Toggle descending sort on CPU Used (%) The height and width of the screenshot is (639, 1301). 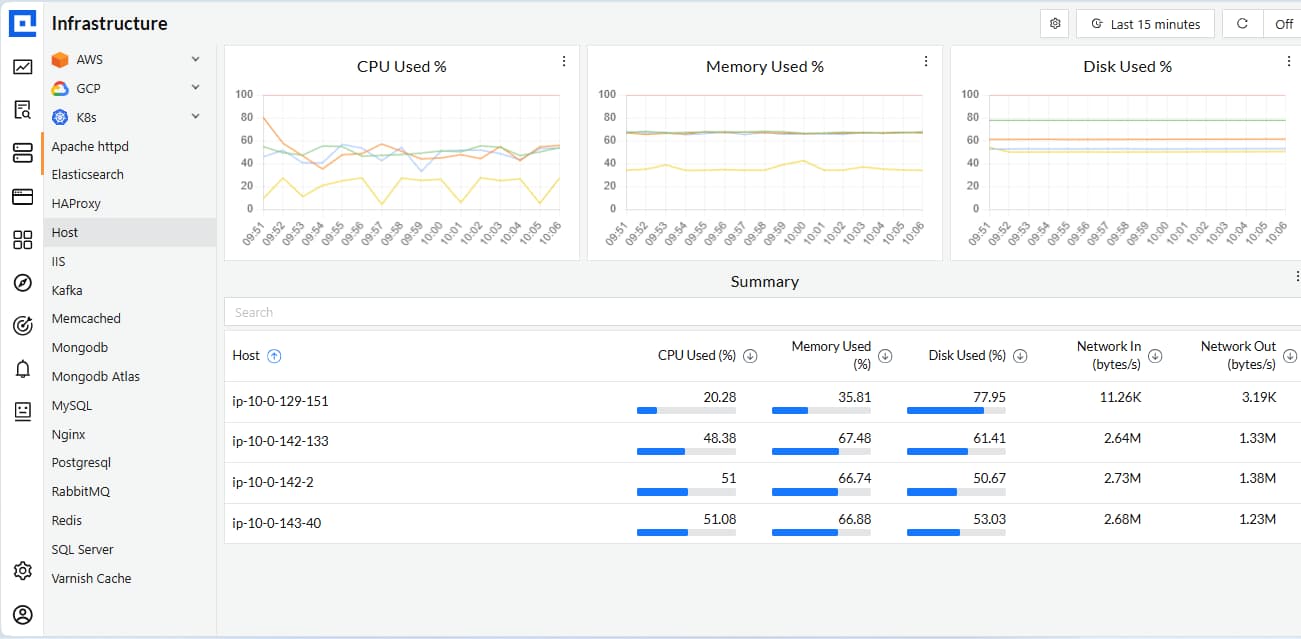pyautogui.click(x=750, y=355)
